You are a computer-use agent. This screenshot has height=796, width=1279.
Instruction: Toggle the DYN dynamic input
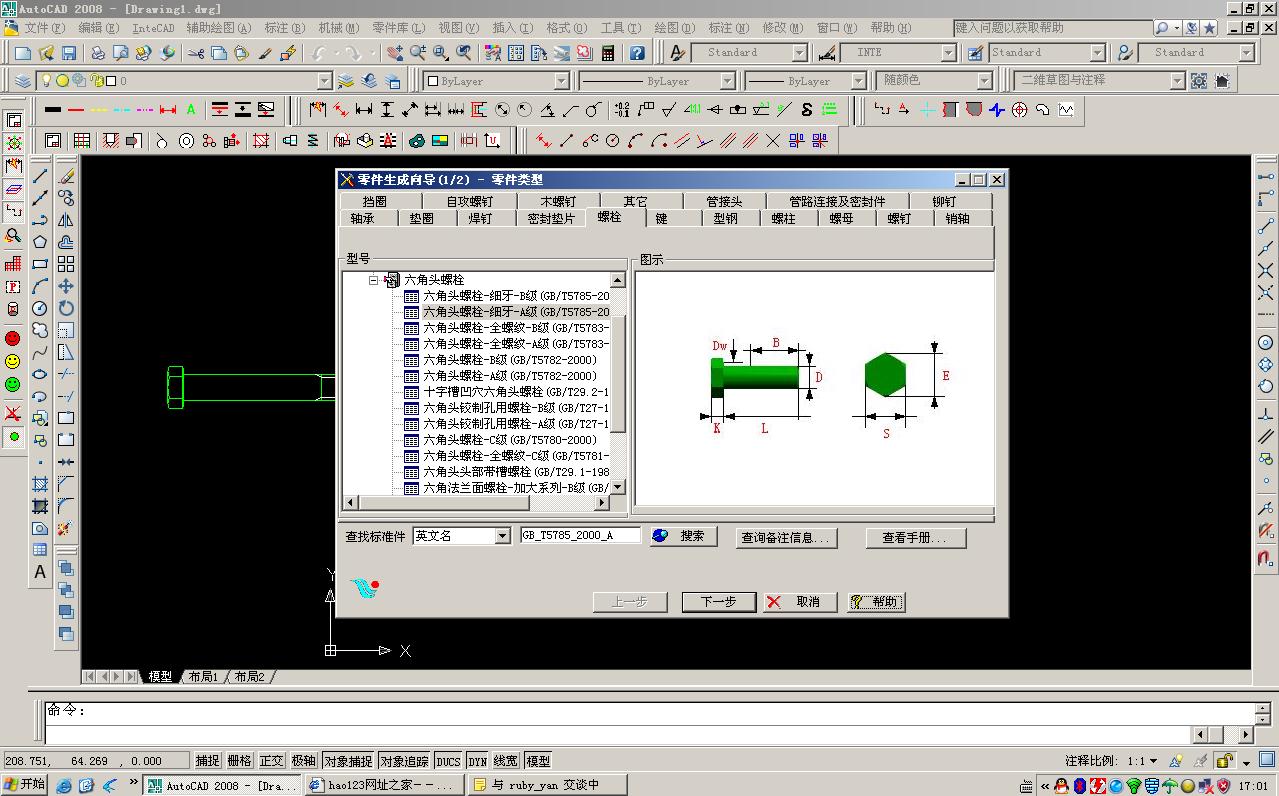478,761
